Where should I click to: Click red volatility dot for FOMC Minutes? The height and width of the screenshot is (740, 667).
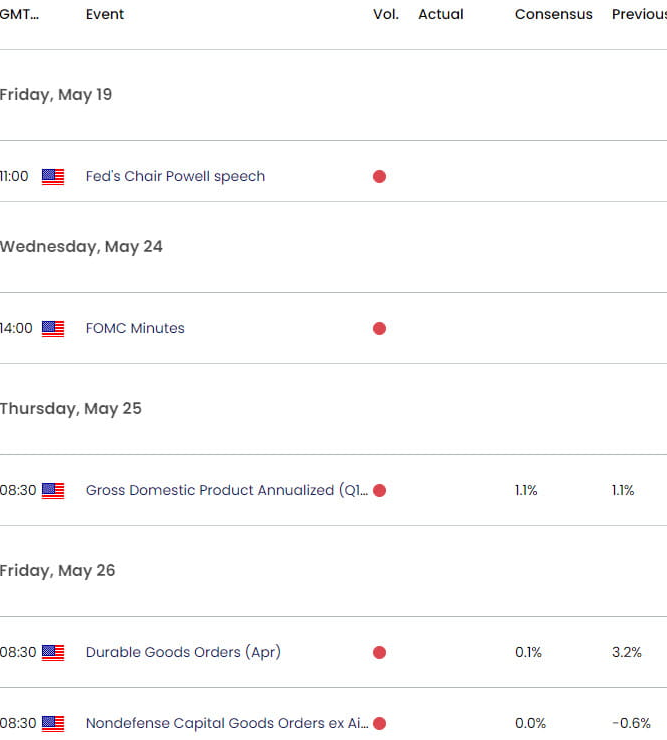(380, 328)
